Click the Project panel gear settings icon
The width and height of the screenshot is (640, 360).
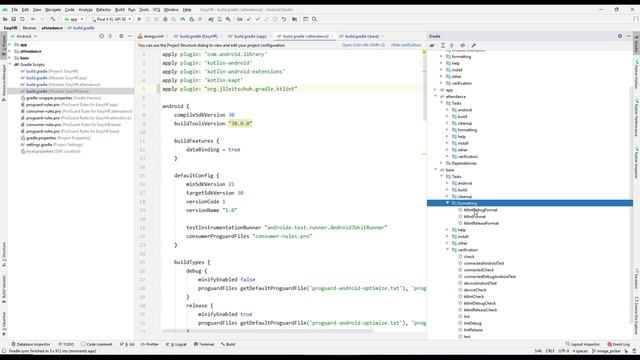click(121, 36)
